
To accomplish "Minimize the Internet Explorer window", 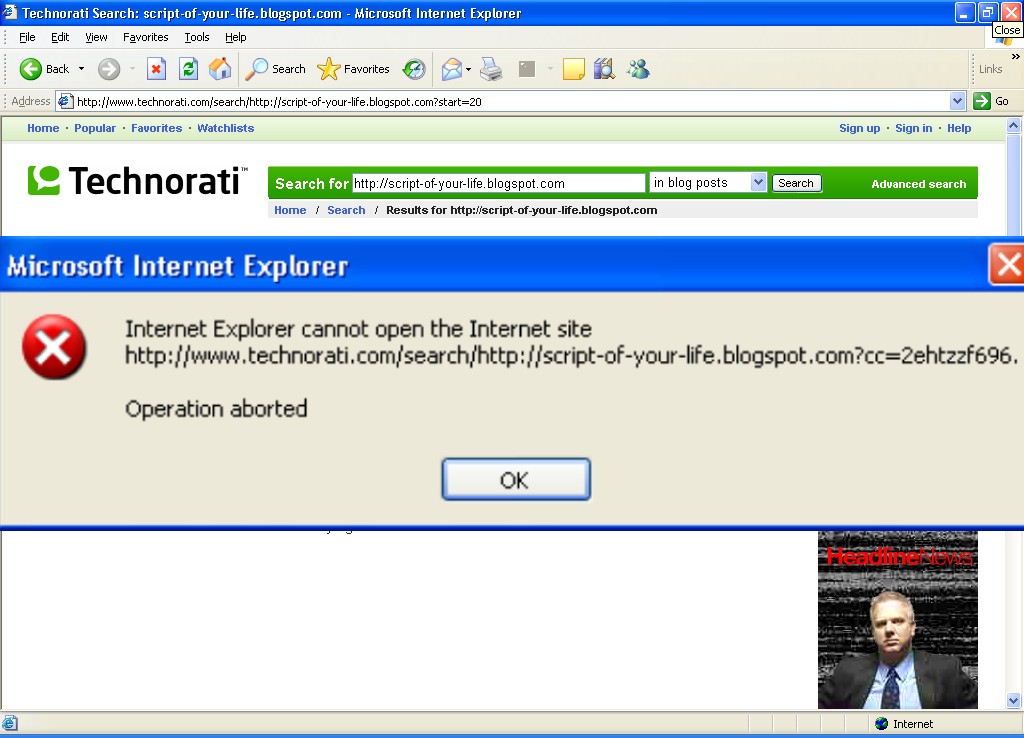I will (x=965, y=12).
